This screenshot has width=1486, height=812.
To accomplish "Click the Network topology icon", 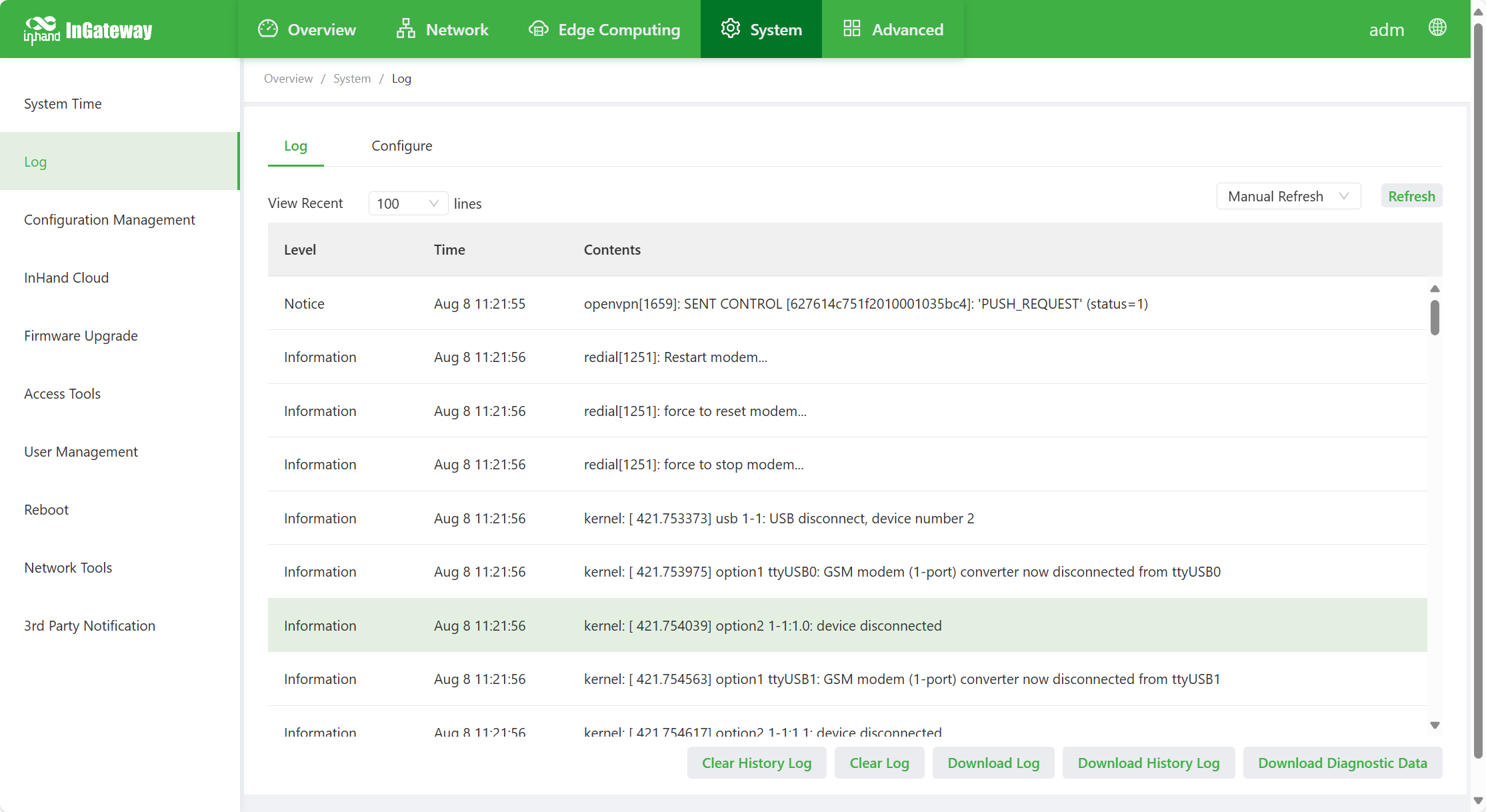I will pos(405,29).
